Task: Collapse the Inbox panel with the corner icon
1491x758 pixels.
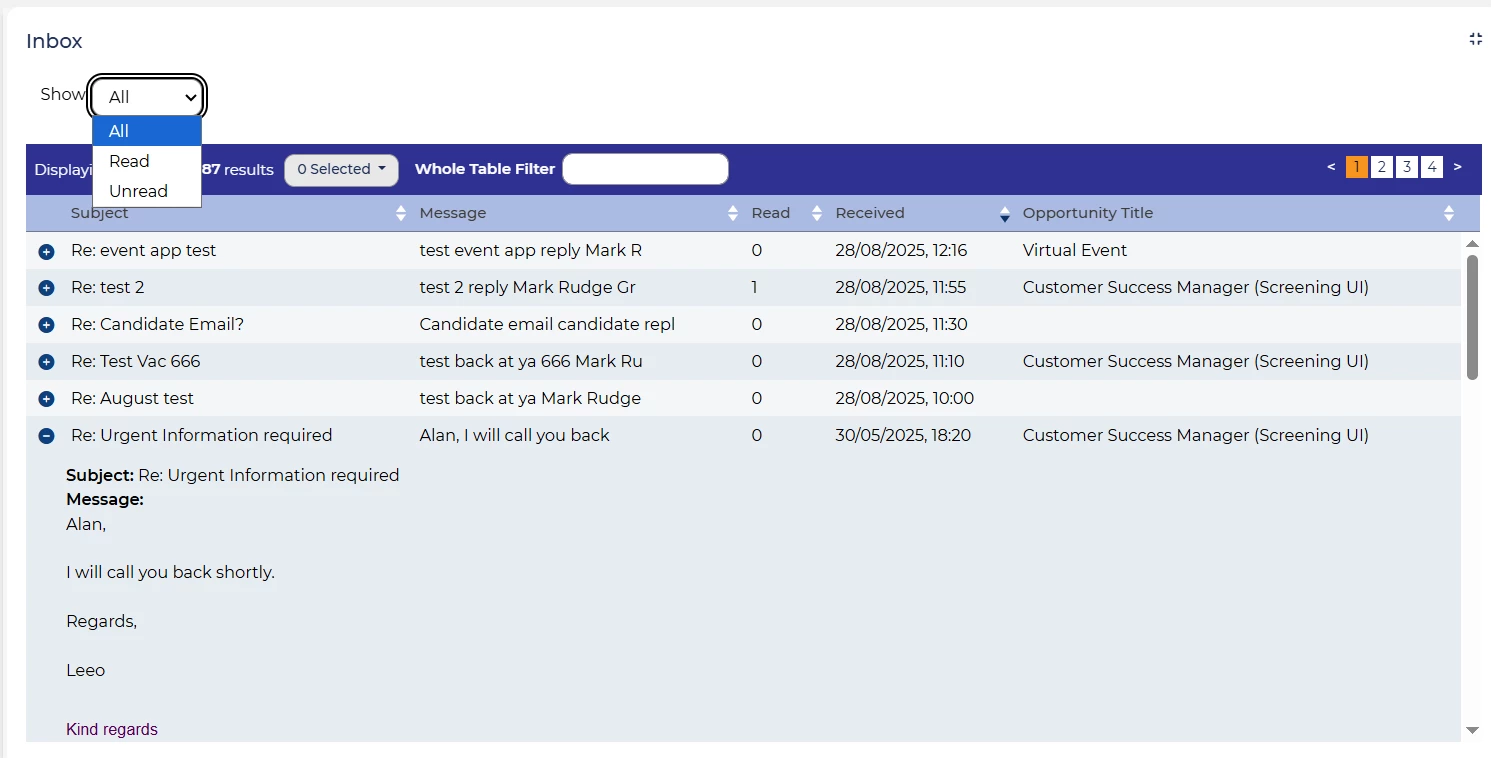Action: [x=1475, y=39]
